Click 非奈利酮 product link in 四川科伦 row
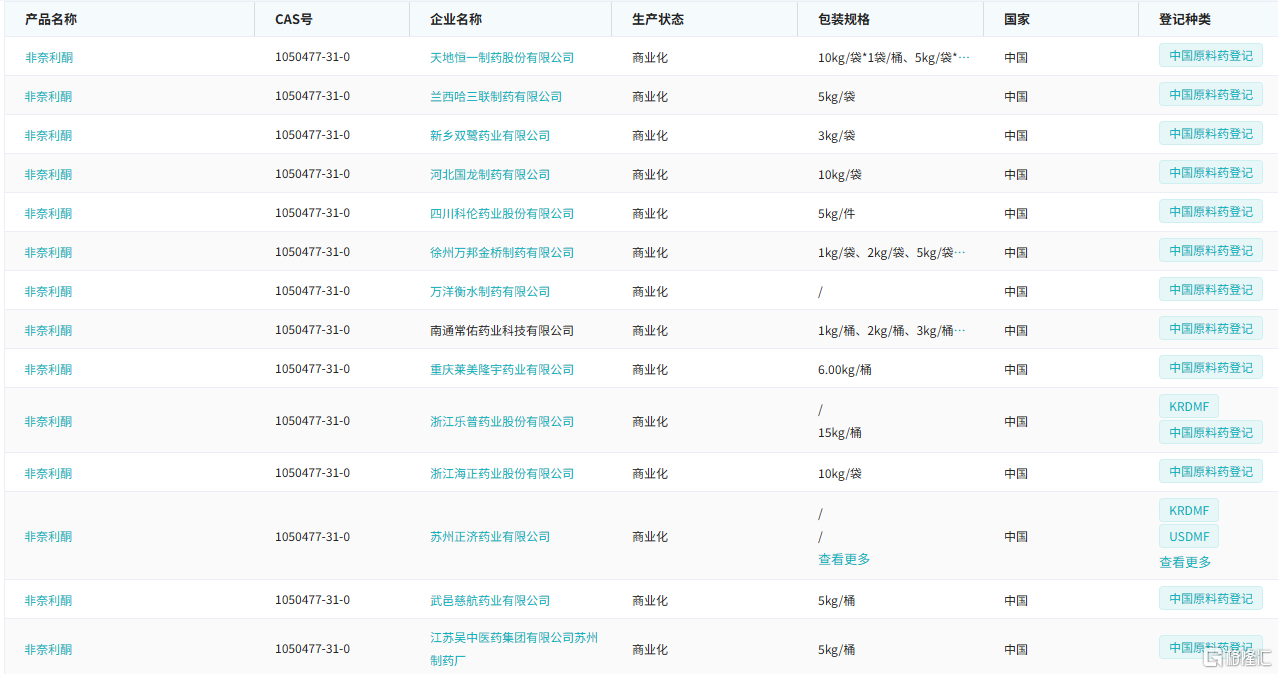Screen dimensions: 1278x674 pyautogui.click(x=49, y=213)
